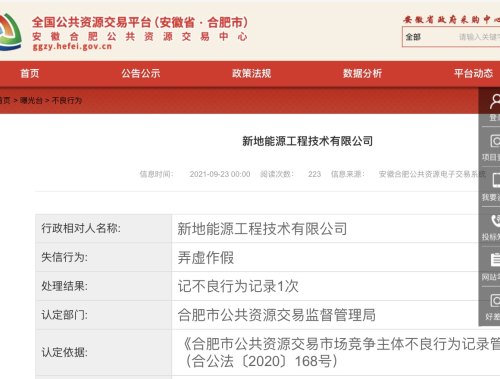Click the value 合肥市公共资源交易监督管理局
The image size is (500, 379).
pyautogui.click(x=276, y=315)
